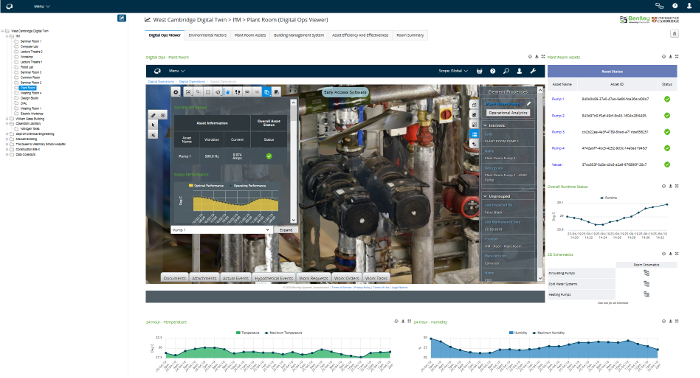Click the search magnifier in the embedded viewer header
Image resolution: width=700 pixels, height=378 pixels.
pyautogui.click(x=506, y=71)
